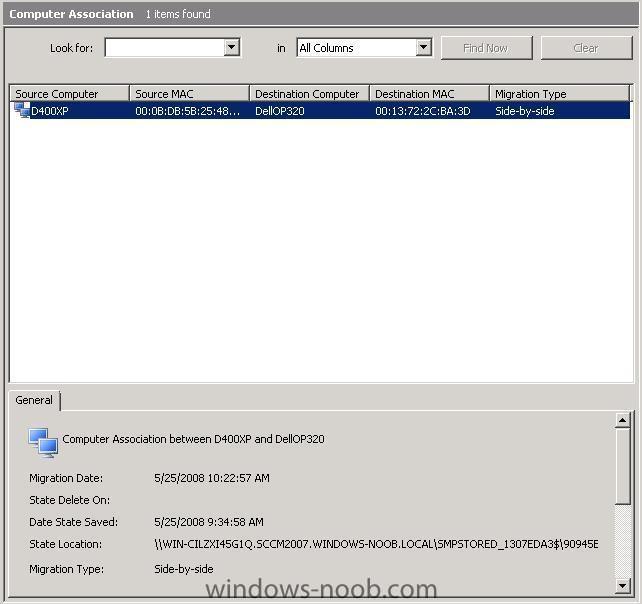Click the computer association icon in General pane

click(x=43, y=443)
